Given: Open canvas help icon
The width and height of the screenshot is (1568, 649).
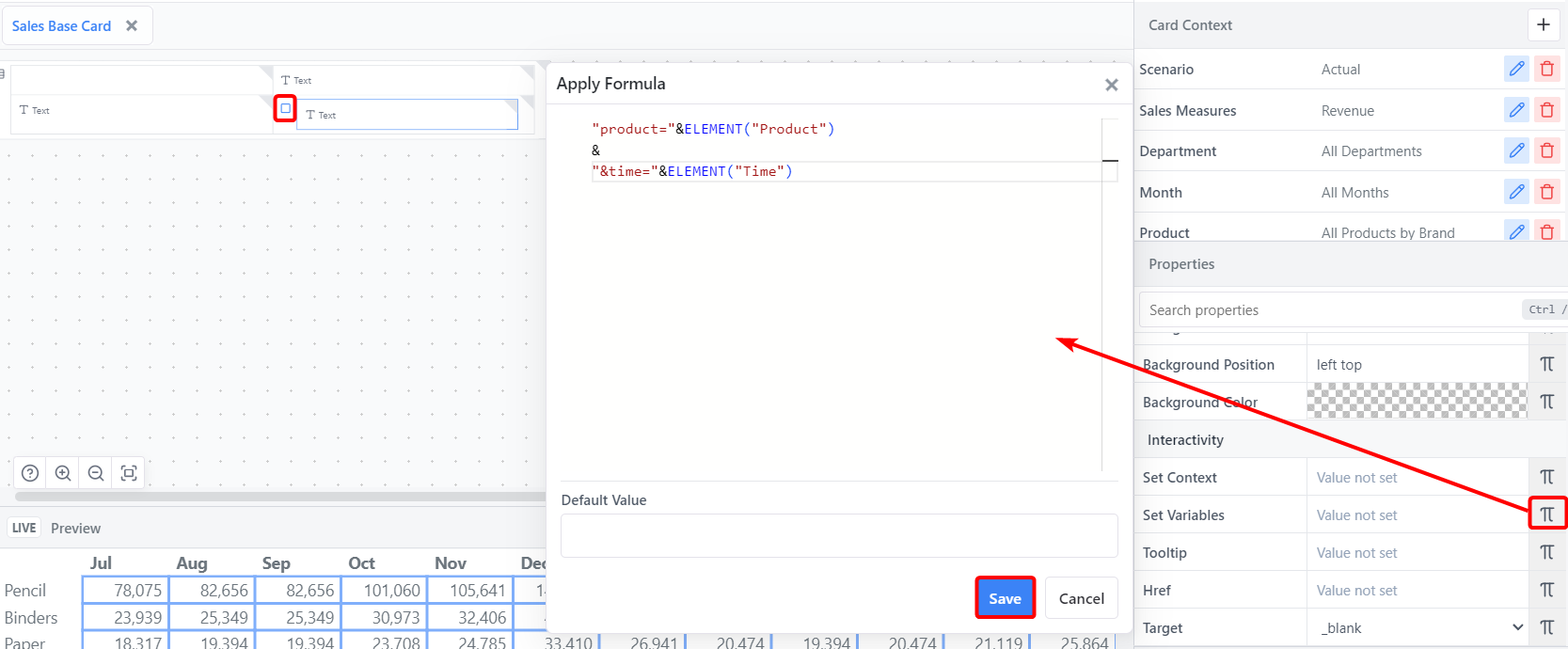Looking at the screenshot, I should point(30,473).
